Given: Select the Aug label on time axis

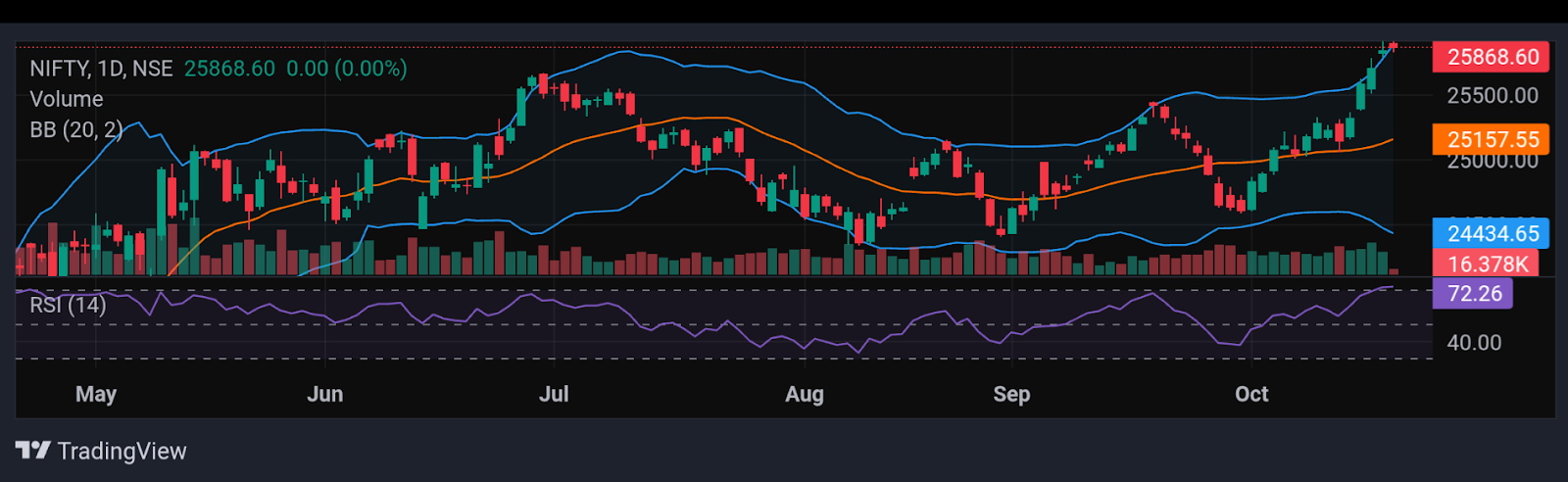Looking at the screenshot, I should coord(805,394).
